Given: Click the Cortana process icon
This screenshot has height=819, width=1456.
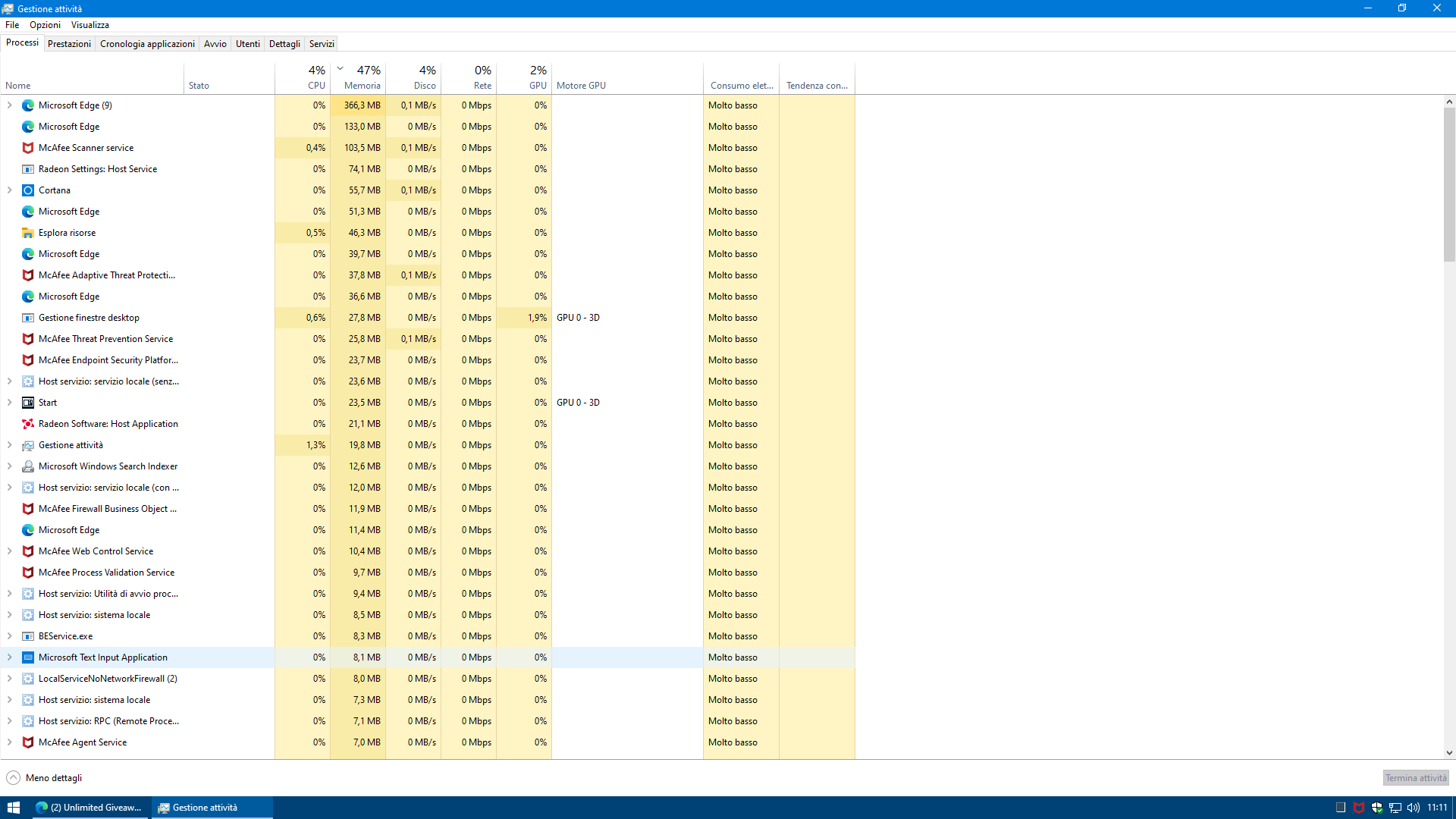Looking at the screenshot, I should [28, 190].
